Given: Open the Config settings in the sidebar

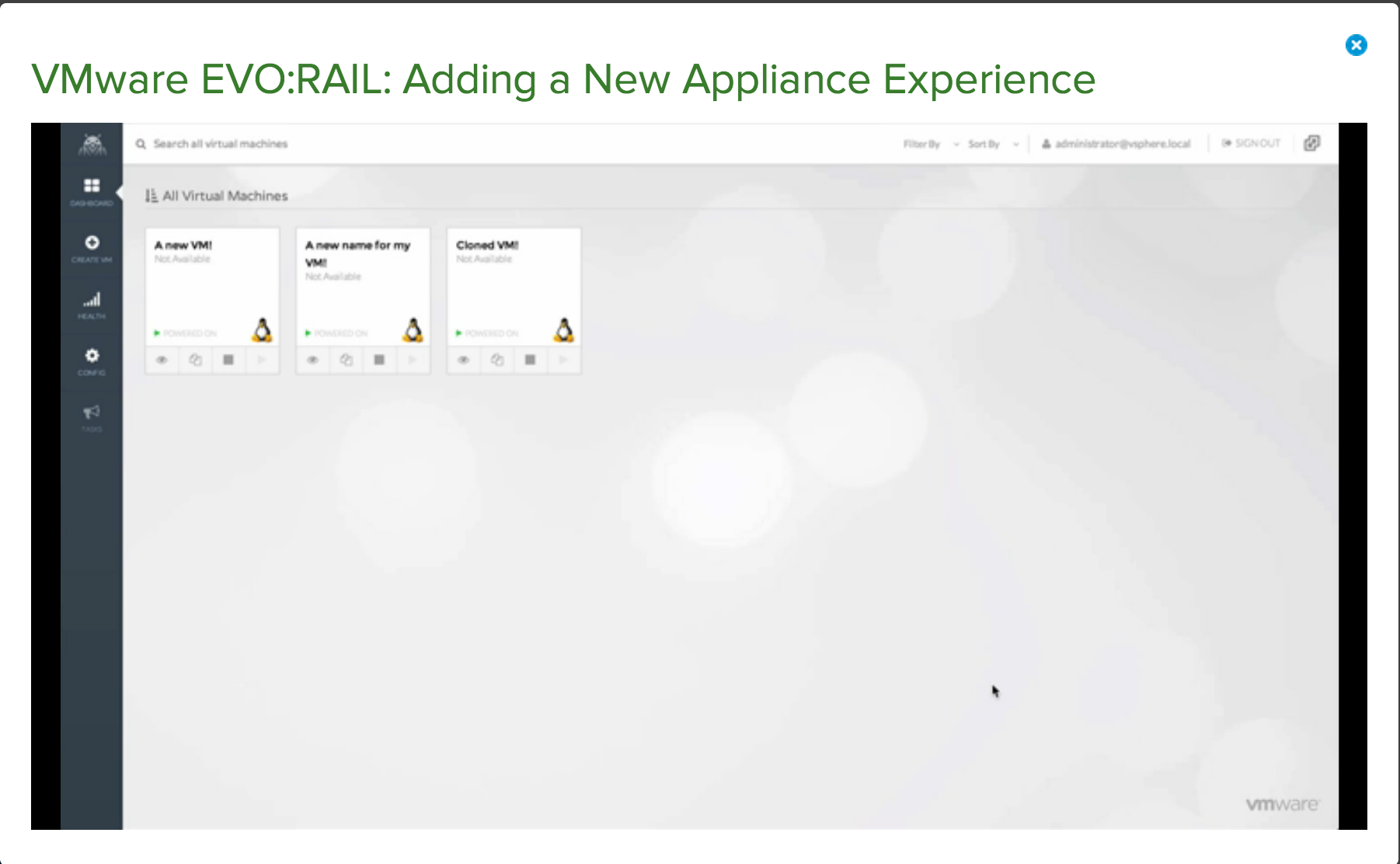Looking at the screenshot, I should (x=92, y=362).
